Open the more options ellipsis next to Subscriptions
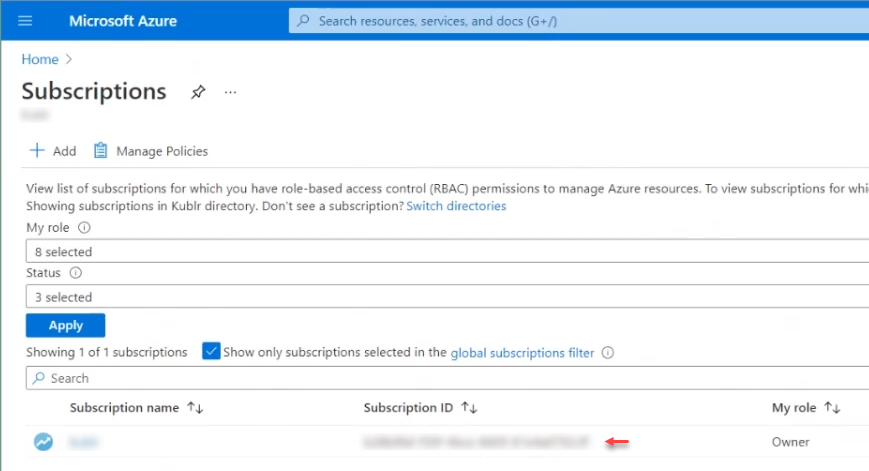 [231, 93]
